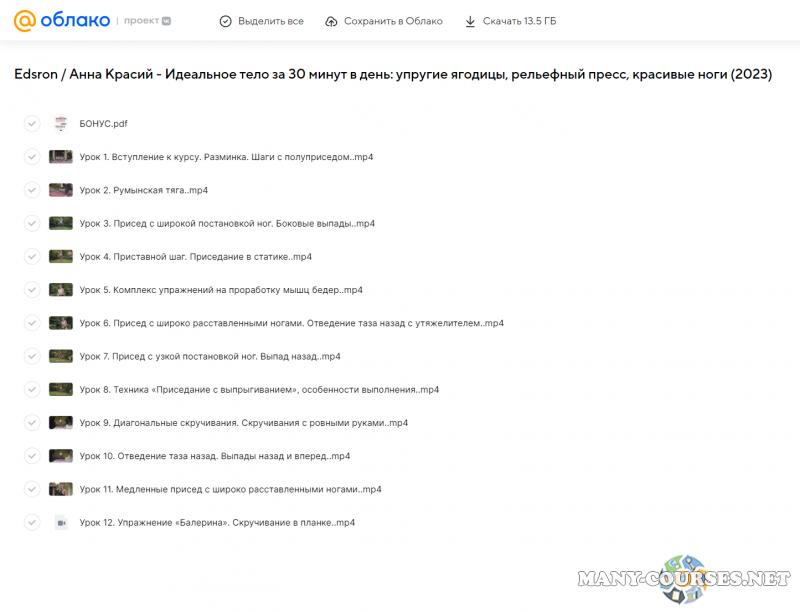Screen dimensions: 800x612
Task: Open the Урок 1 video thumbnail
Action: 61,157
